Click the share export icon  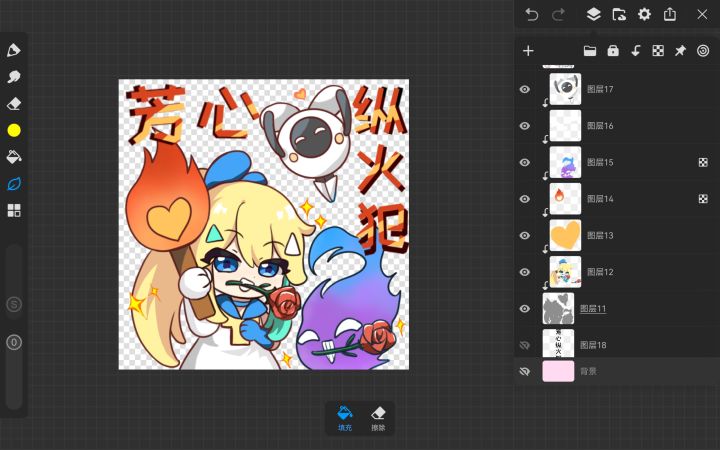tap(670, 14)
